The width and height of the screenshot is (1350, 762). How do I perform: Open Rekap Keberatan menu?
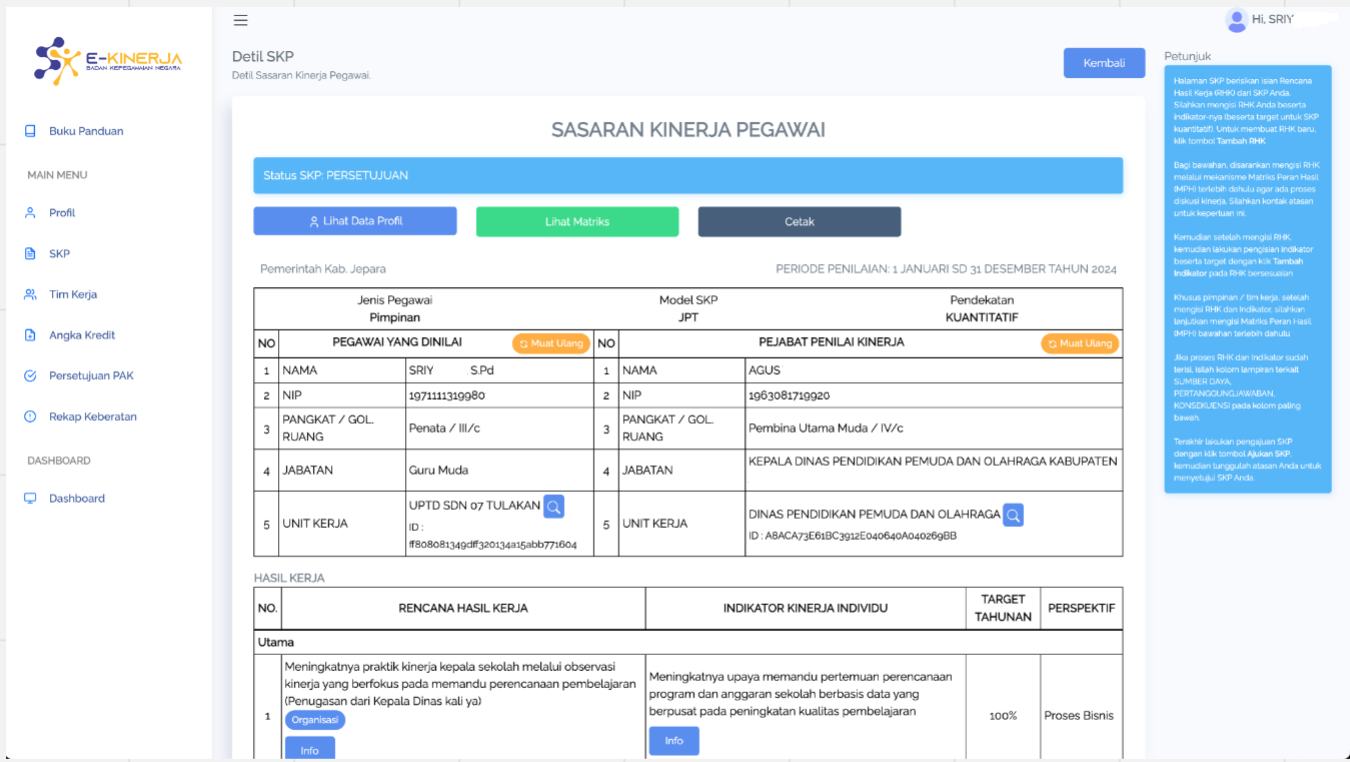pyautogui.click(x=93, y=417)
